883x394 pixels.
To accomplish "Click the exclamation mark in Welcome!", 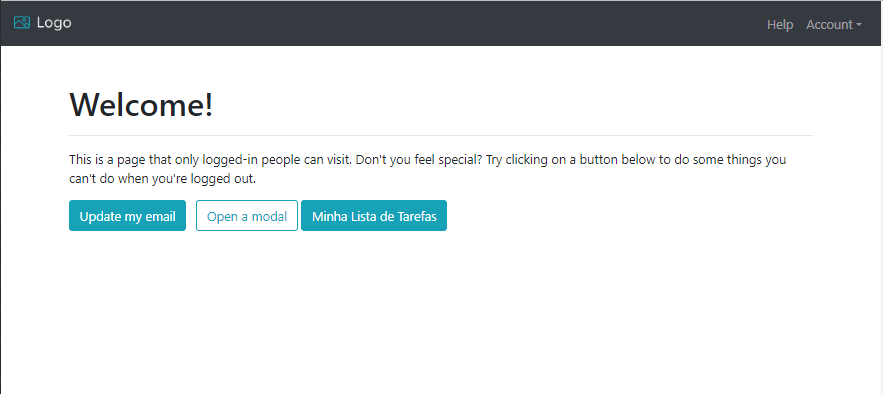I will [209, 105].
